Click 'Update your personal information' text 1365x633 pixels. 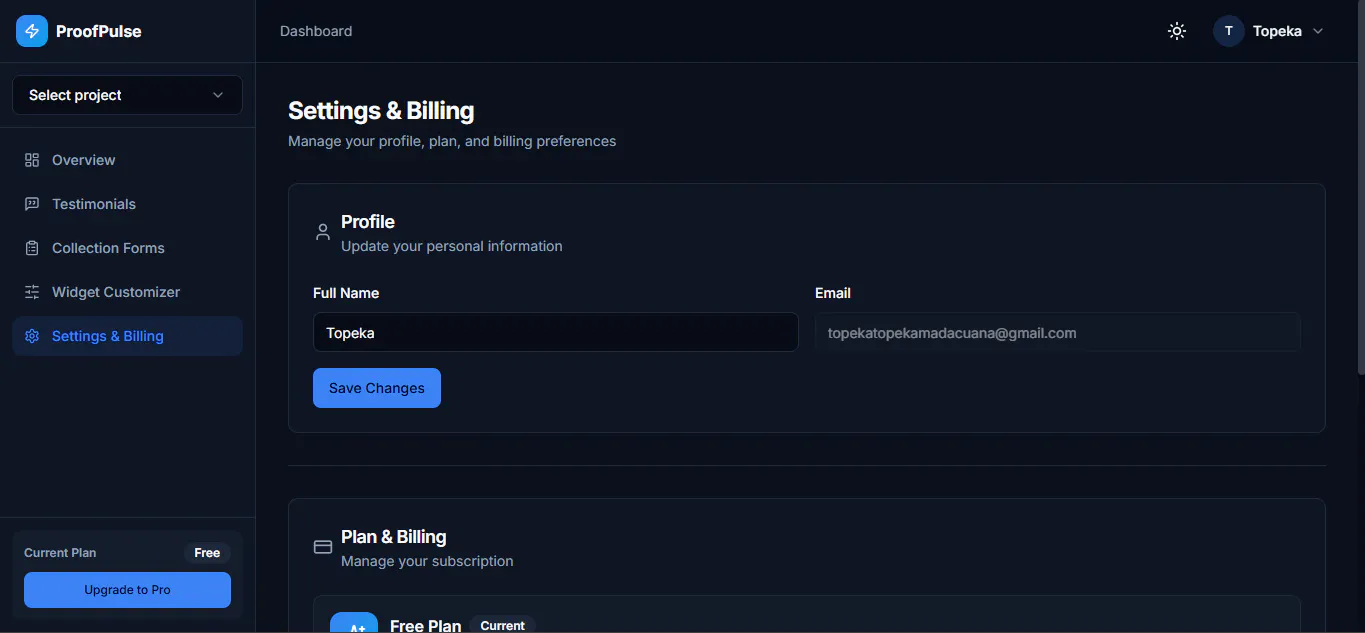click(452, 246)
